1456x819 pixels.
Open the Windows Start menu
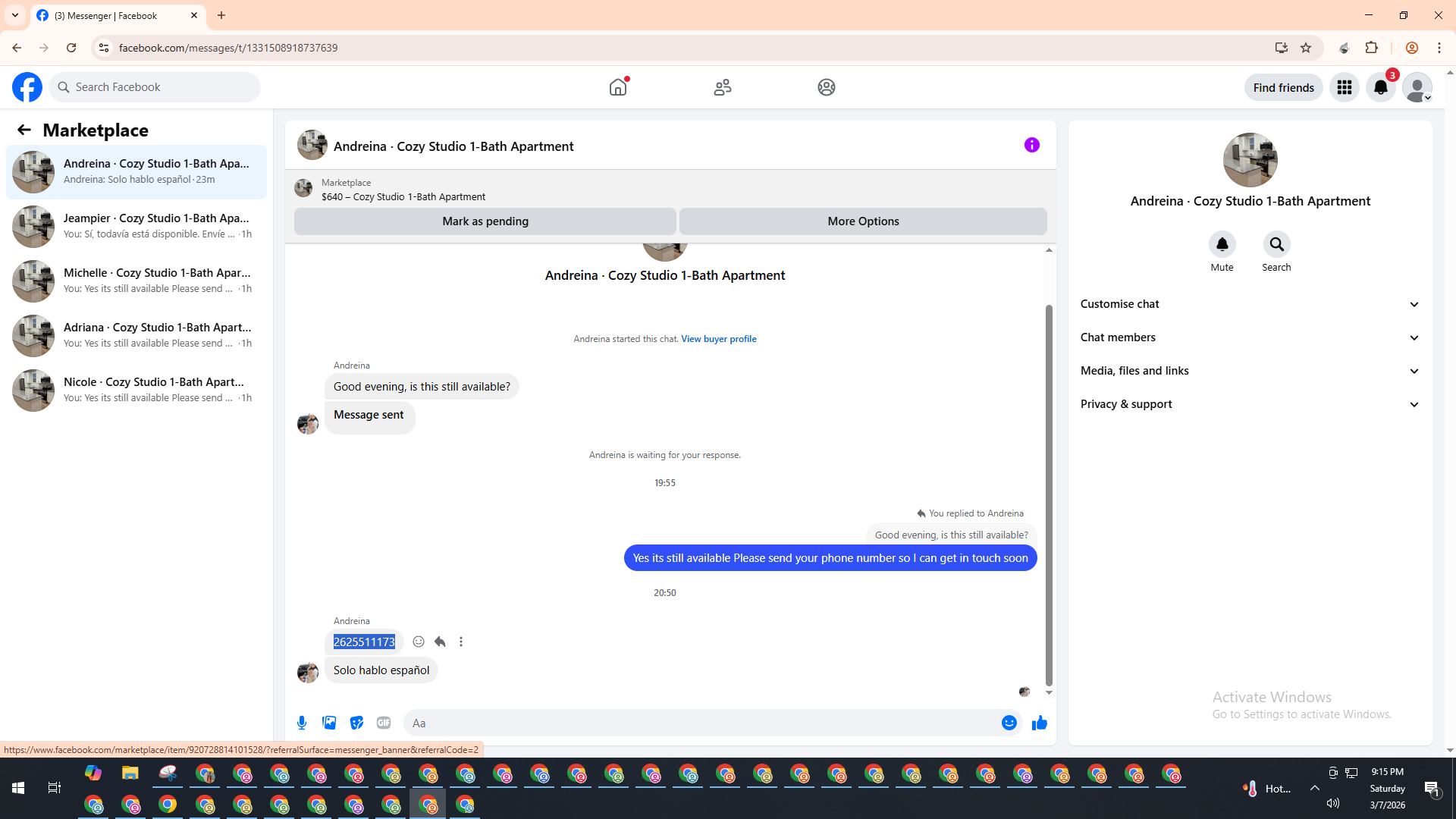(x=18, y=788)
